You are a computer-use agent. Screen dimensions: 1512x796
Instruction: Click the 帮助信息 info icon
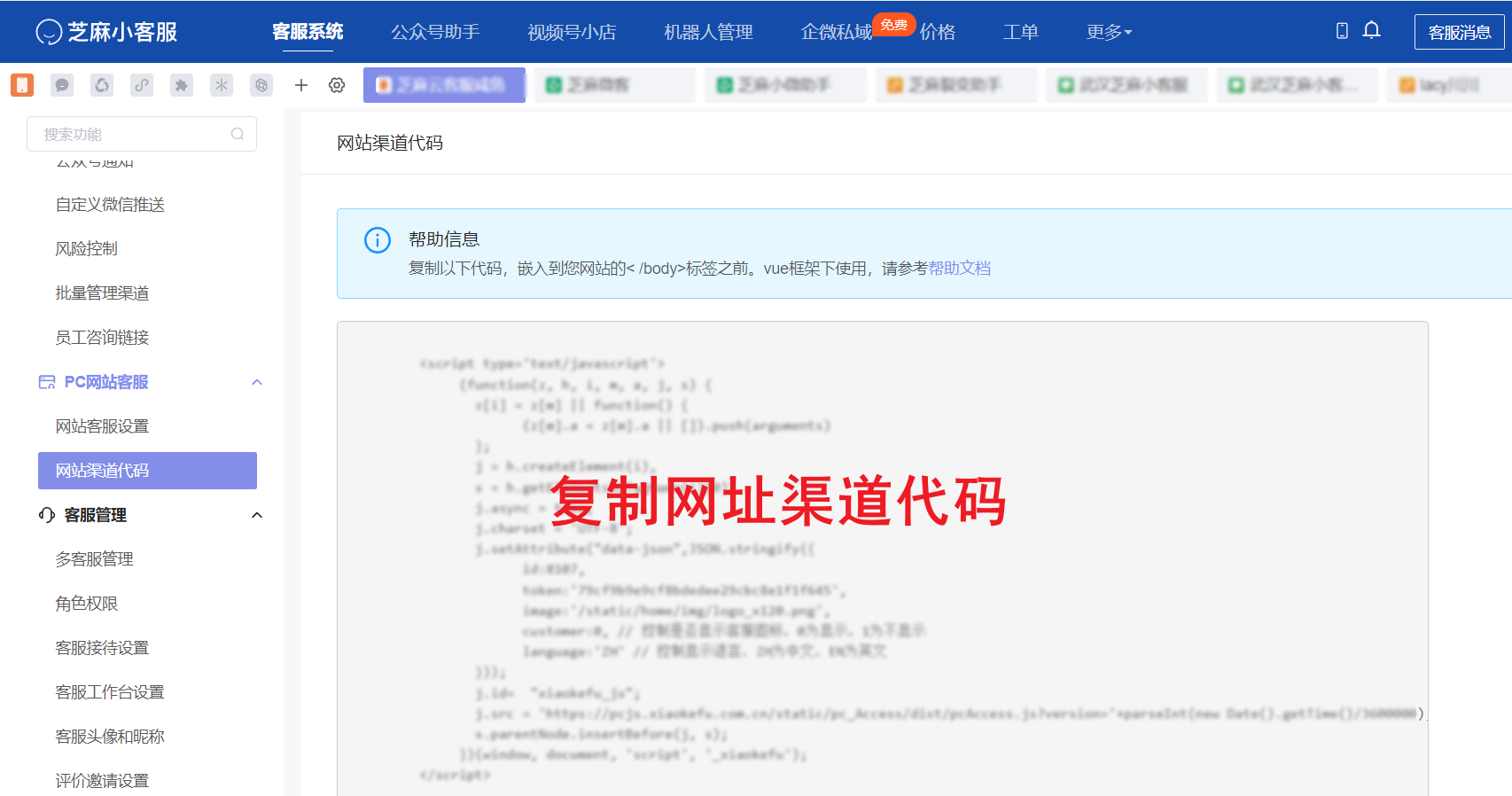(378, 240)
